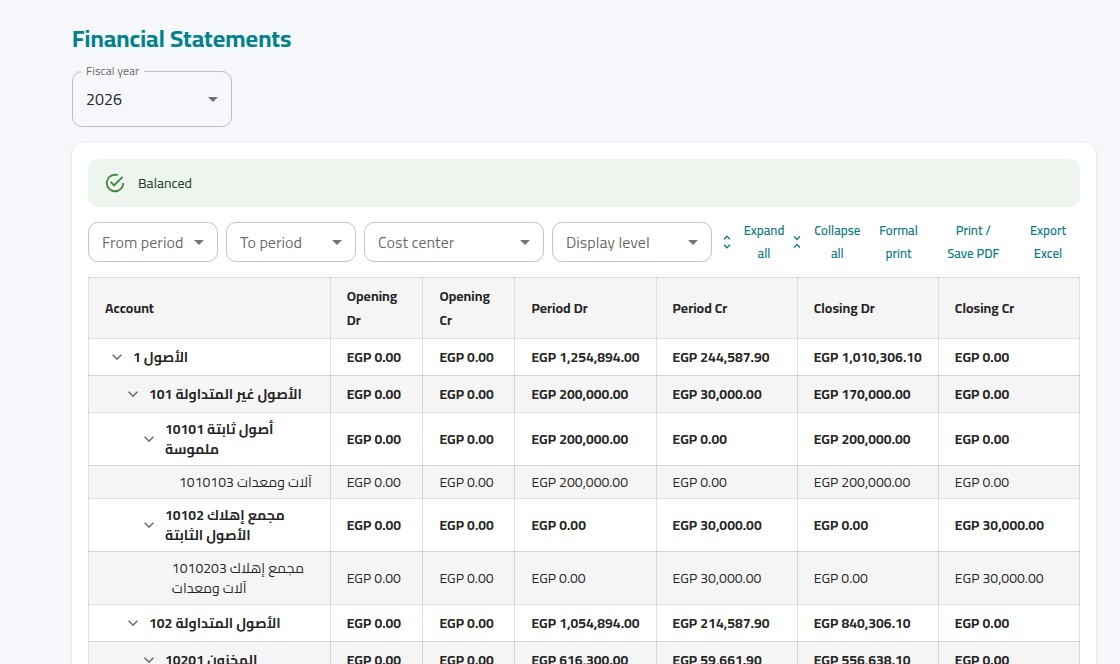The image size is (1120, 664).
Task: Click Print / Save PDF button
Action: 973,242
